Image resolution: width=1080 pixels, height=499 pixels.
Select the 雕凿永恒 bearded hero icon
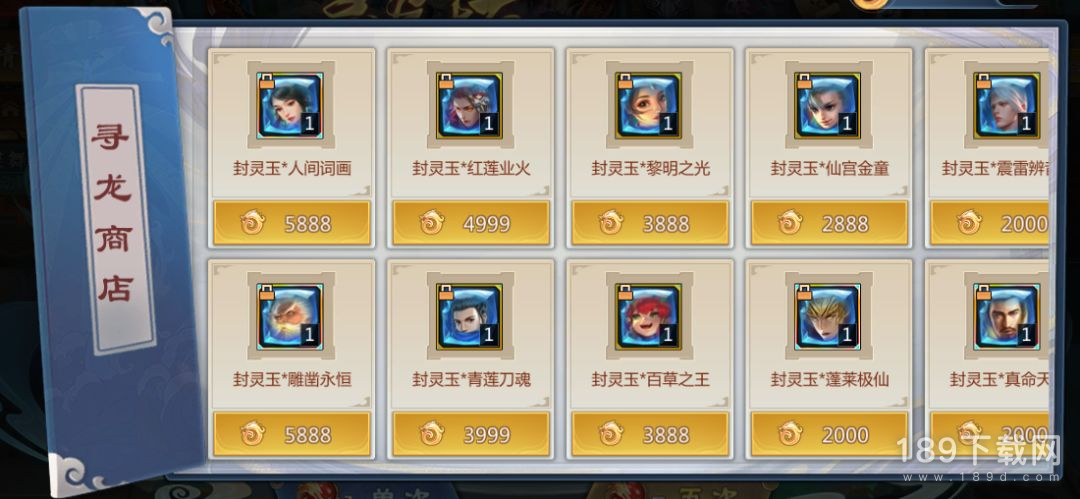pos(290,316)
